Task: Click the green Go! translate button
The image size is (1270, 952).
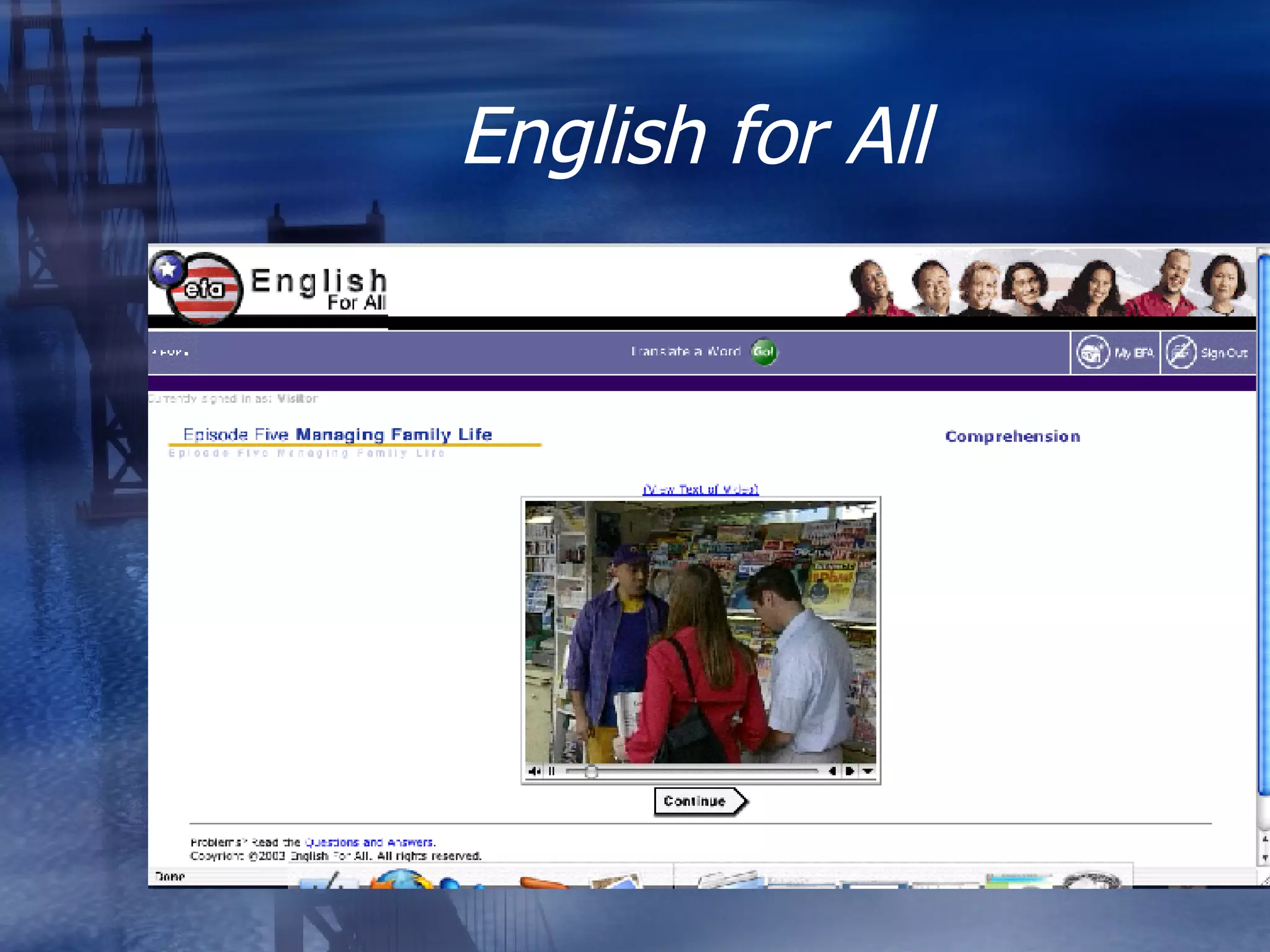Action: pos(763,352)
